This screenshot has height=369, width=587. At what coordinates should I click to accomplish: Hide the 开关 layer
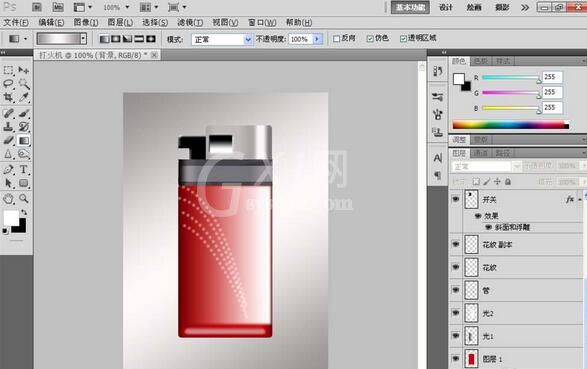pyautogui.click(x=456, y=199)
